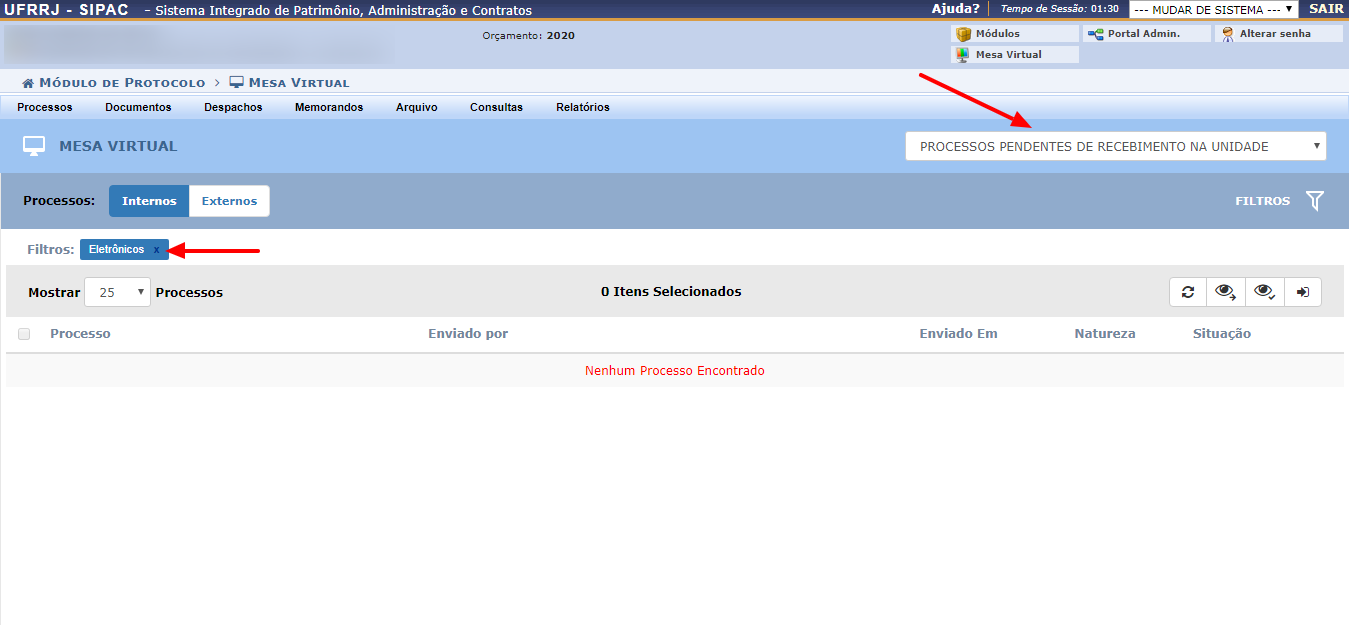Click the receive process arrow icon

coord(1303,292)
